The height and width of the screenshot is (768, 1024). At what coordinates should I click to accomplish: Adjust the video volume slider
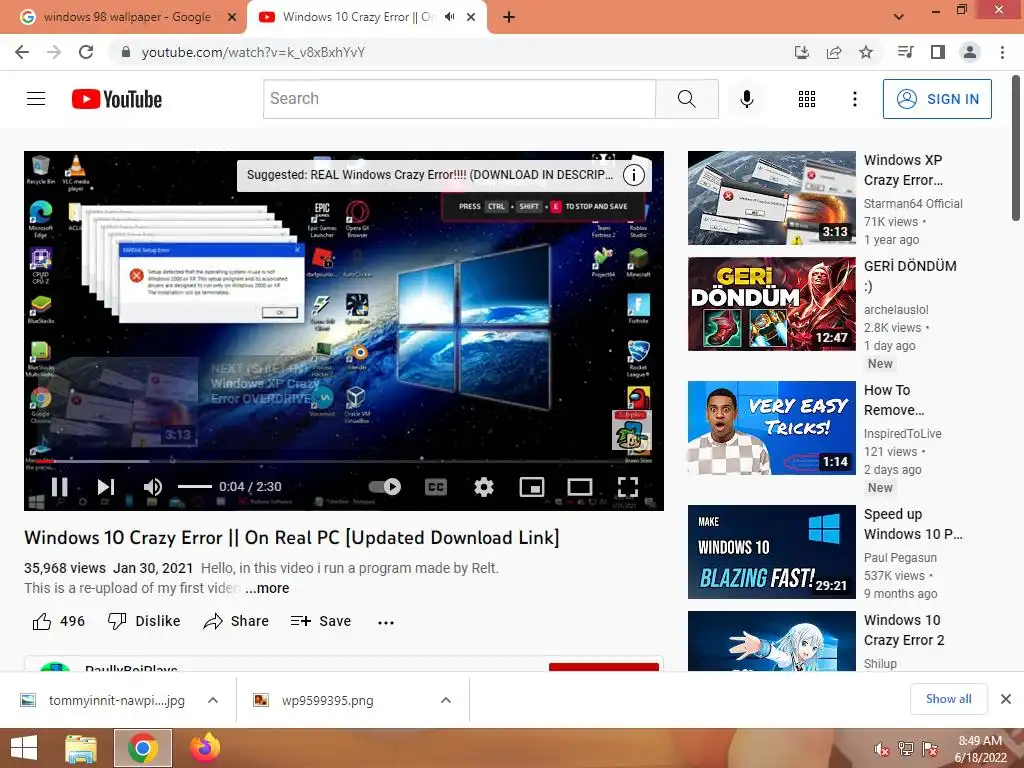[x=195, y=487]
